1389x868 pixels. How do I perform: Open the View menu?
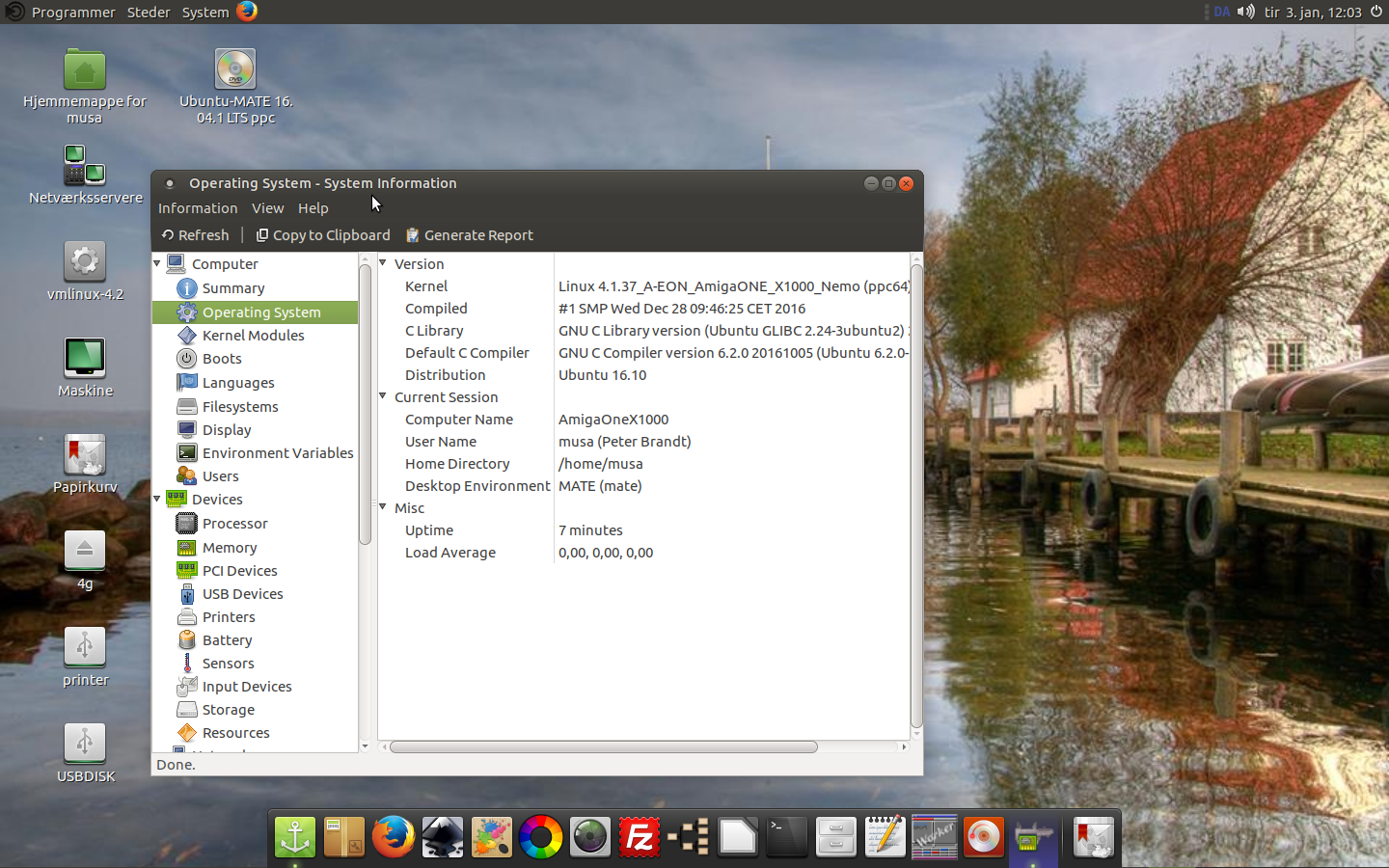pos(267,208)
